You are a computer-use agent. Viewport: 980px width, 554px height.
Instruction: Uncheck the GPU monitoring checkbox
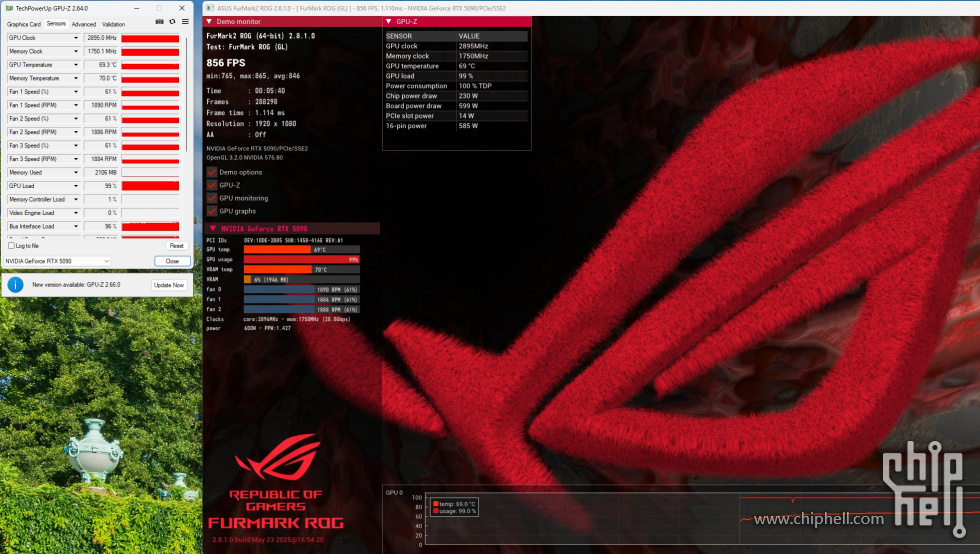pos(212,198)
